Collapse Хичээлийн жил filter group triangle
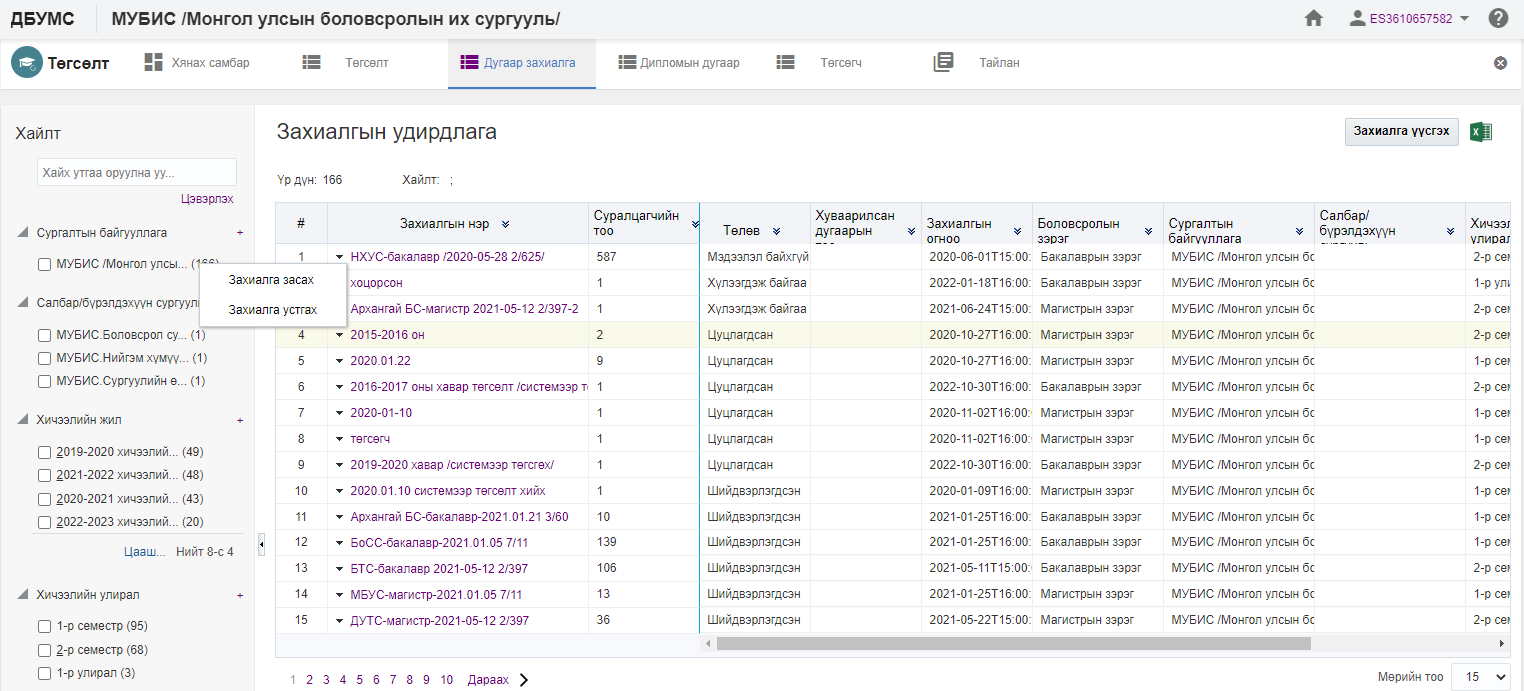 (x=22, y=420)
